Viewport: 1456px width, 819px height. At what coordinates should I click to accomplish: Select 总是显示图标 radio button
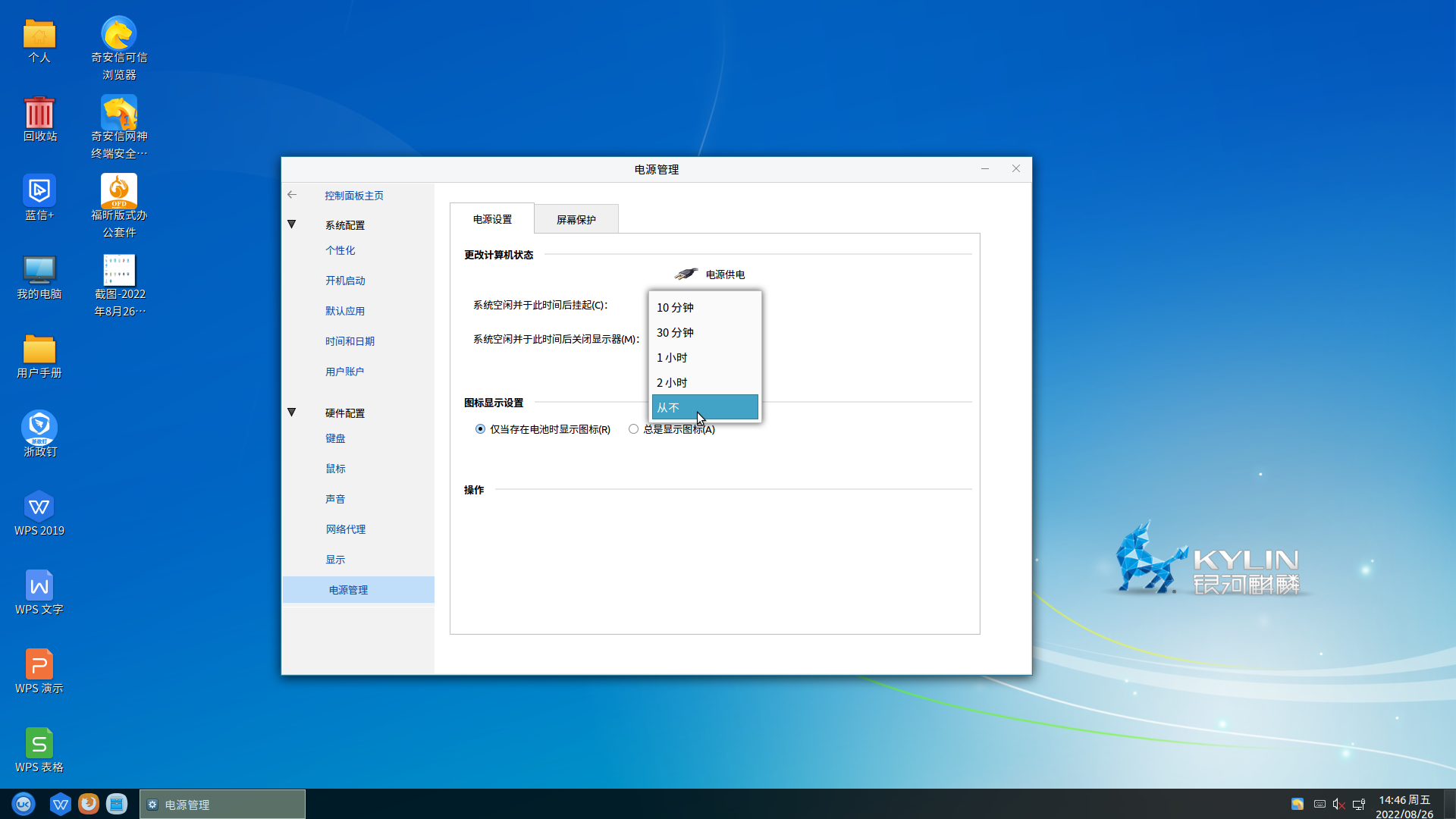pos(633,429)
